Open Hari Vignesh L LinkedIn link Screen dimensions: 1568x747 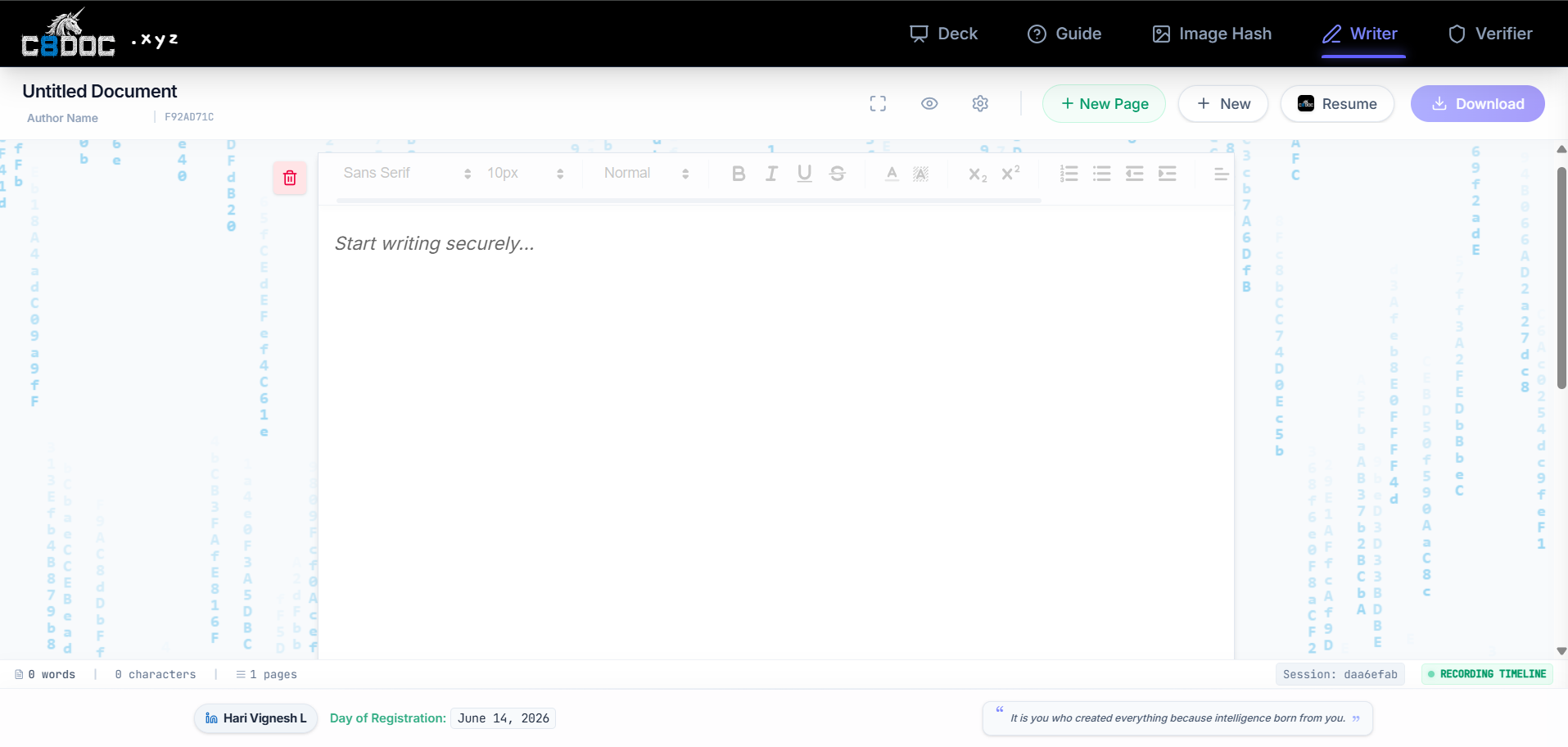point(255,718)
